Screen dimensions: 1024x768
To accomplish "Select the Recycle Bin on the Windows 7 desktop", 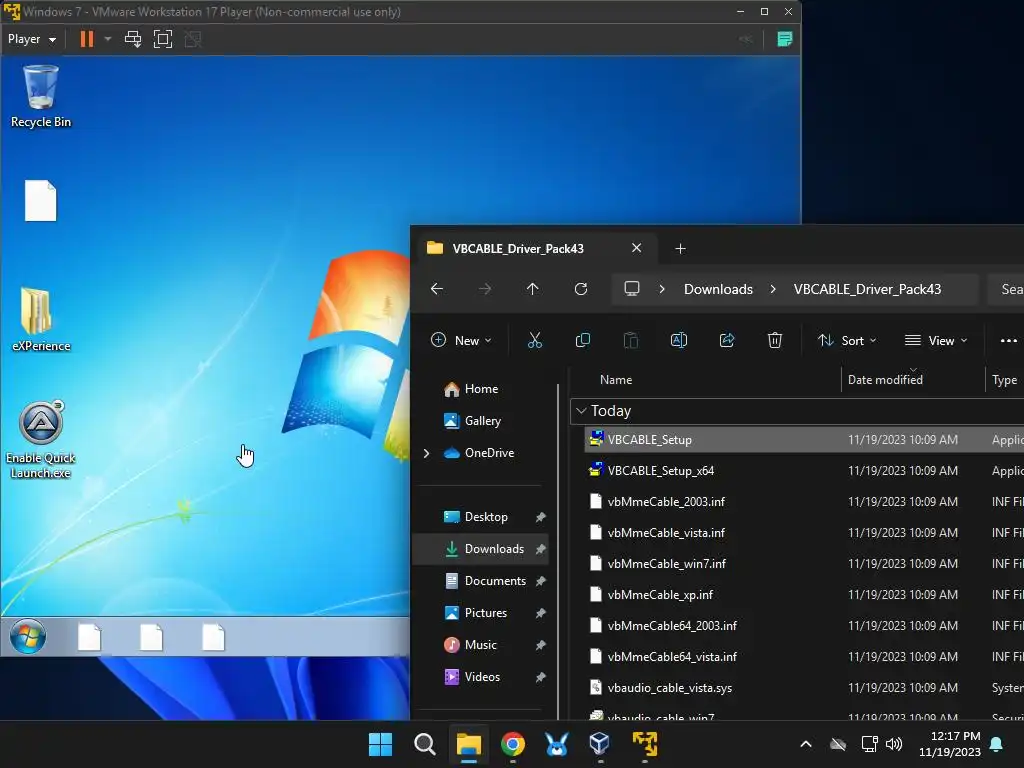I will click(x=40, y=96).
